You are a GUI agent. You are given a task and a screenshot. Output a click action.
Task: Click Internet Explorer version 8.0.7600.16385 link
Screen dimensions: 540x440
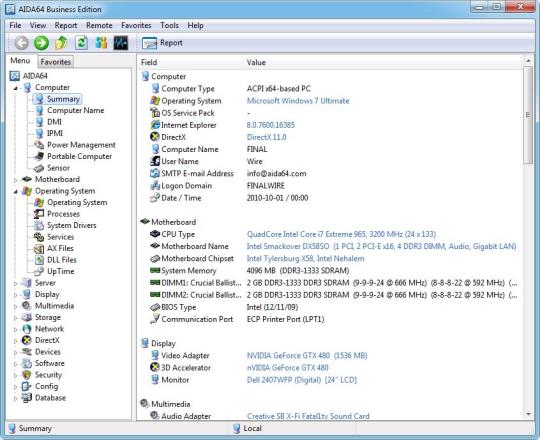pos(271,125)
